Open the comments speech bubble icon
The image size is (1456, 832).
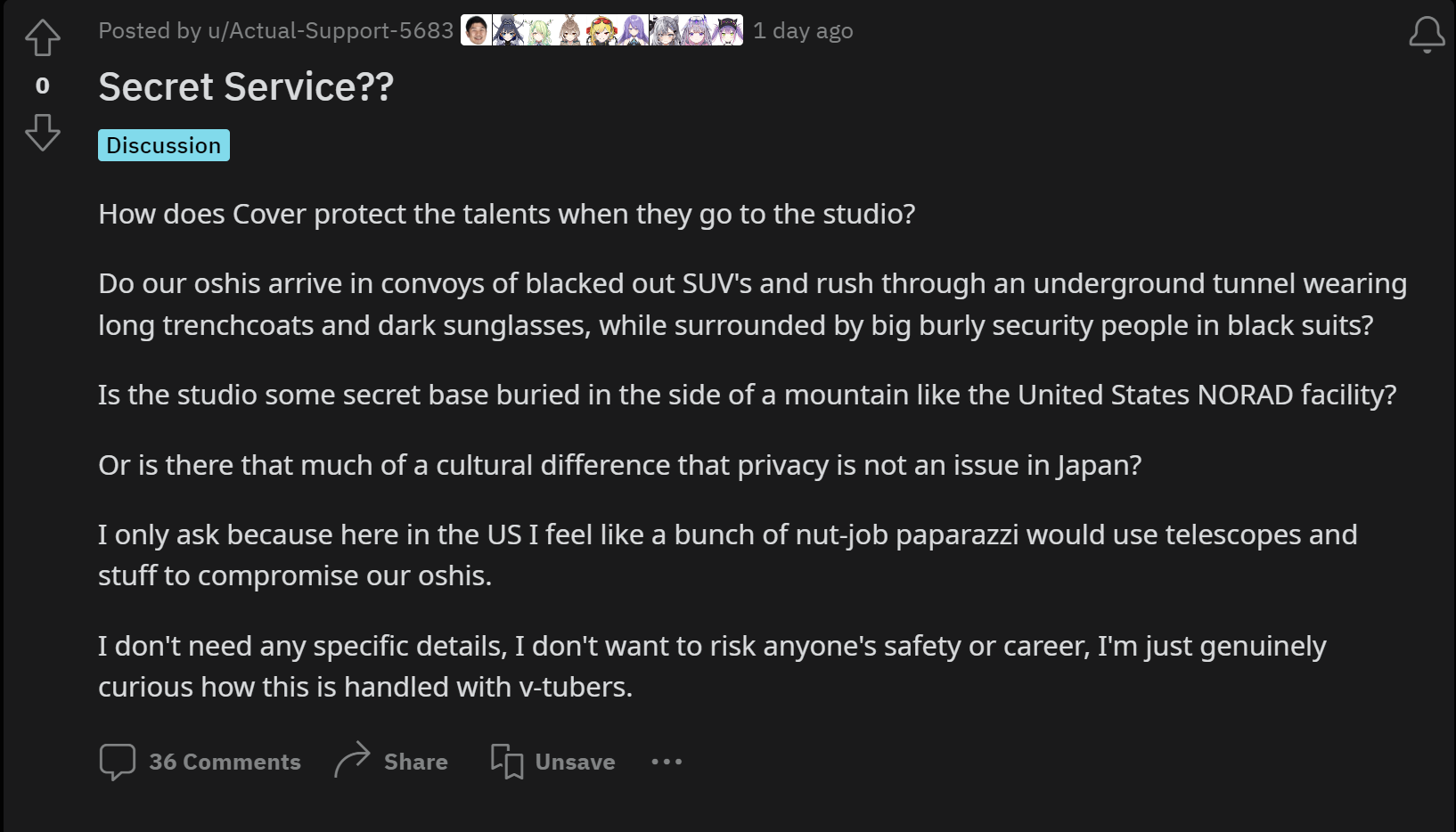[118, 762]
